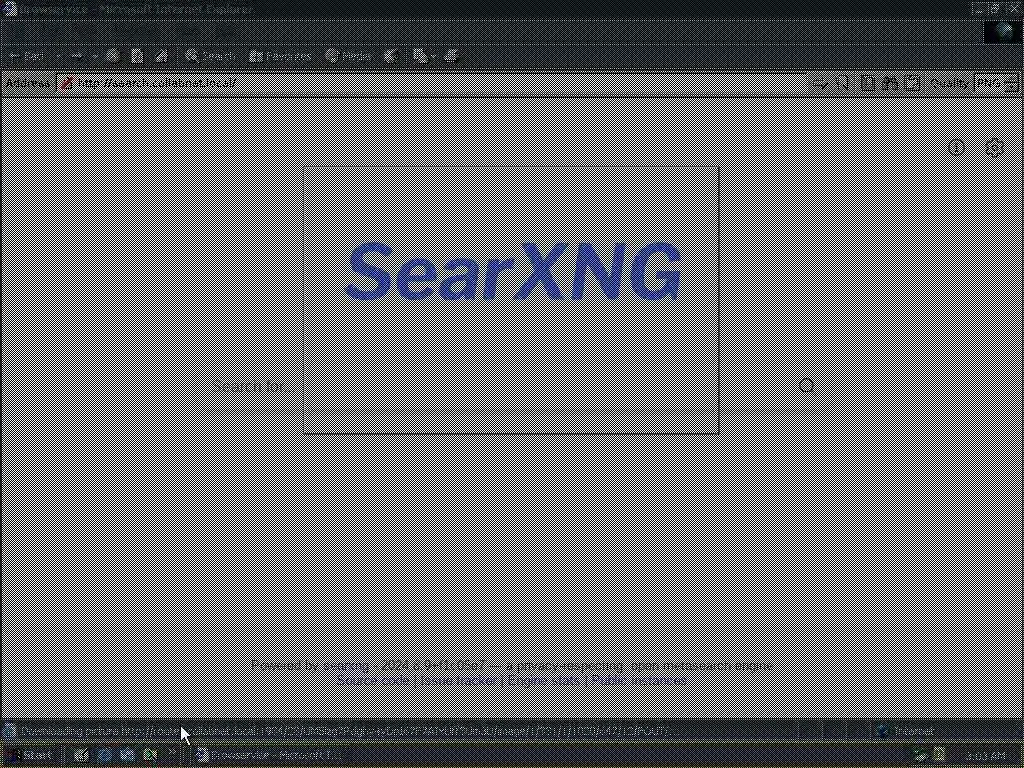The image size is (1024, 768).
Task: Click the Mail toolbar icon
Action: pos(420,56)
